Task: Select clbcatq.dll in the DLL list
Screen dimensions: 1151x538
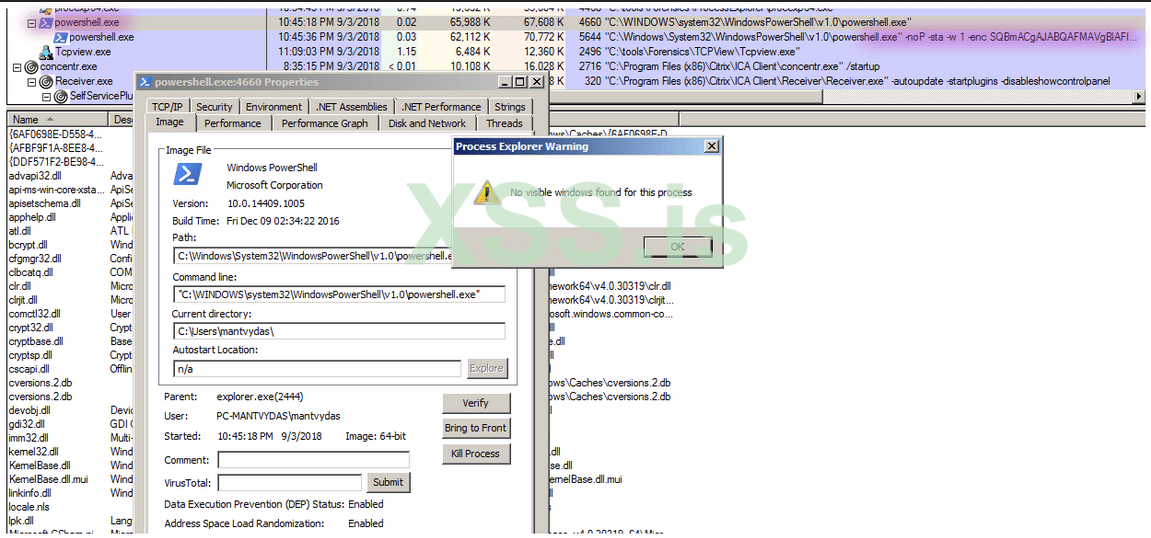Action: (33, 272)
